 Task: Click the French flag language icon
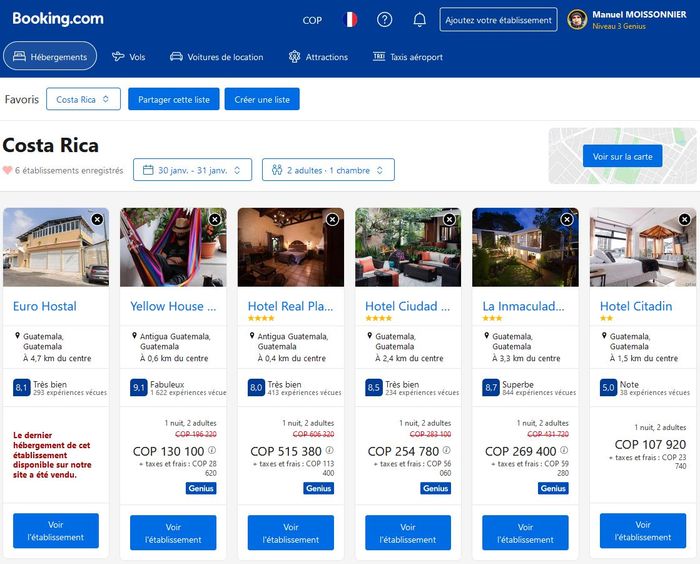tap(349, 20)
